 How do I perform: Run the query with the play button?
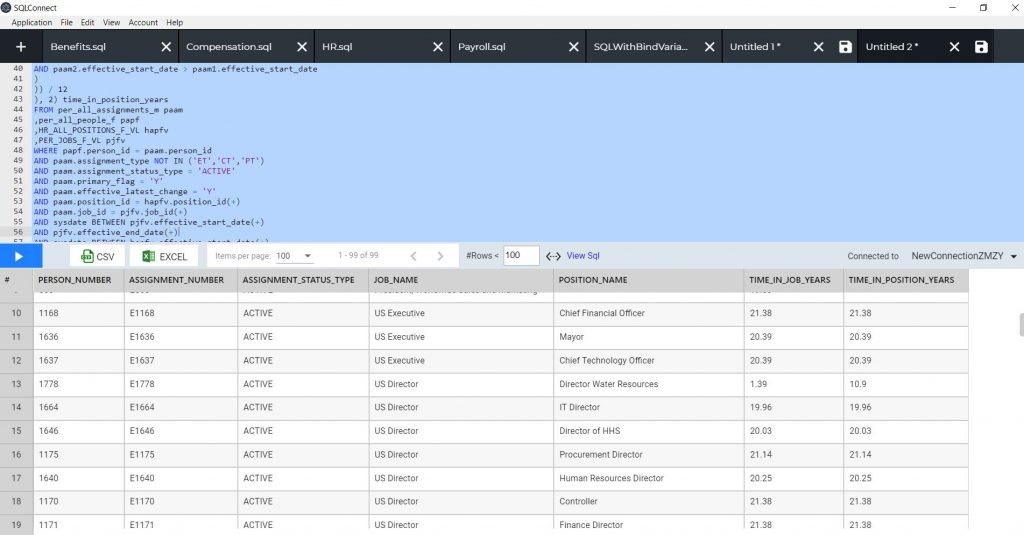[x=19, y=256]
